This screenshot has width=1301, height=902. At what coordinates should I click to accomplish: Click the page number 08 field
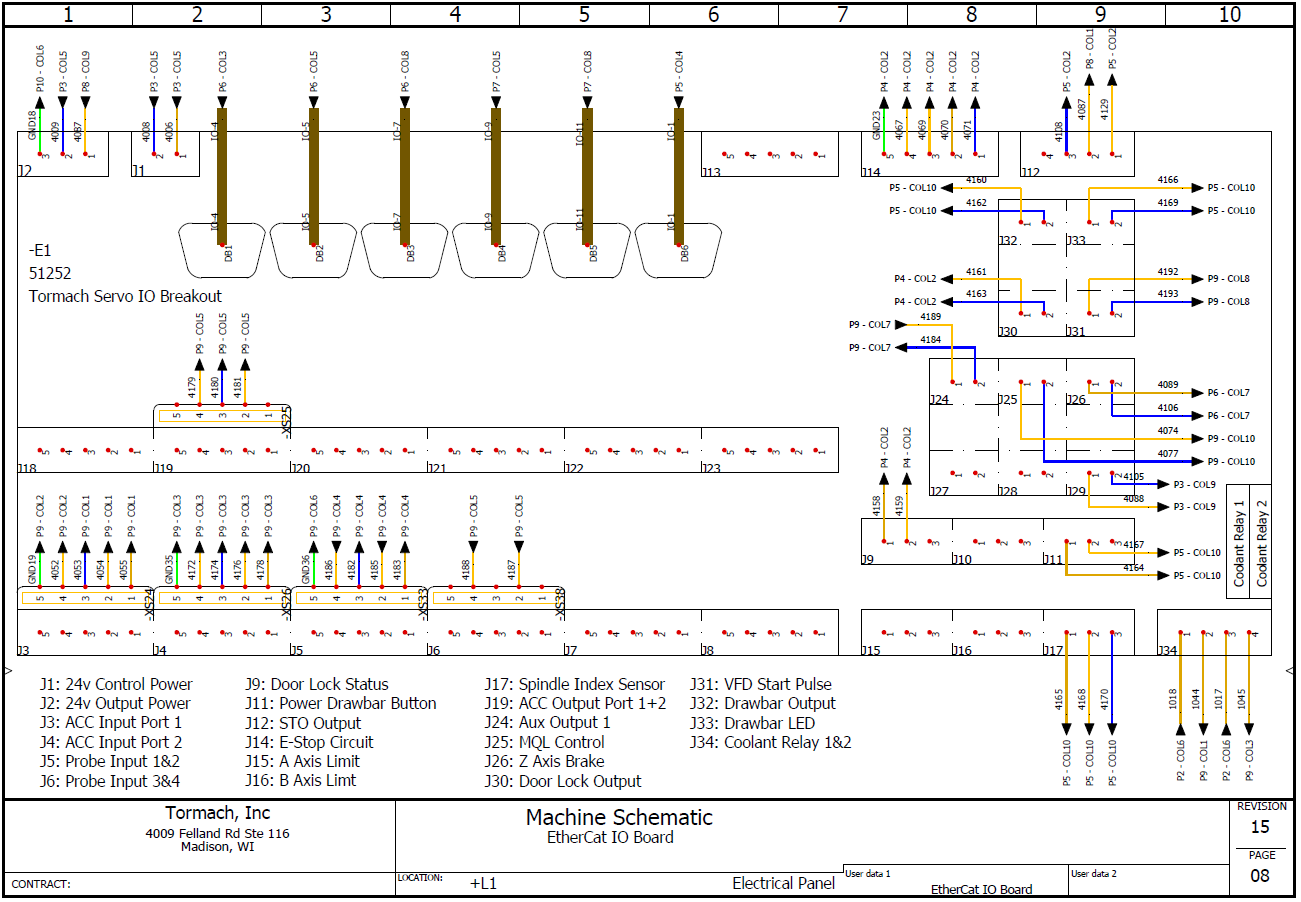1260,876
